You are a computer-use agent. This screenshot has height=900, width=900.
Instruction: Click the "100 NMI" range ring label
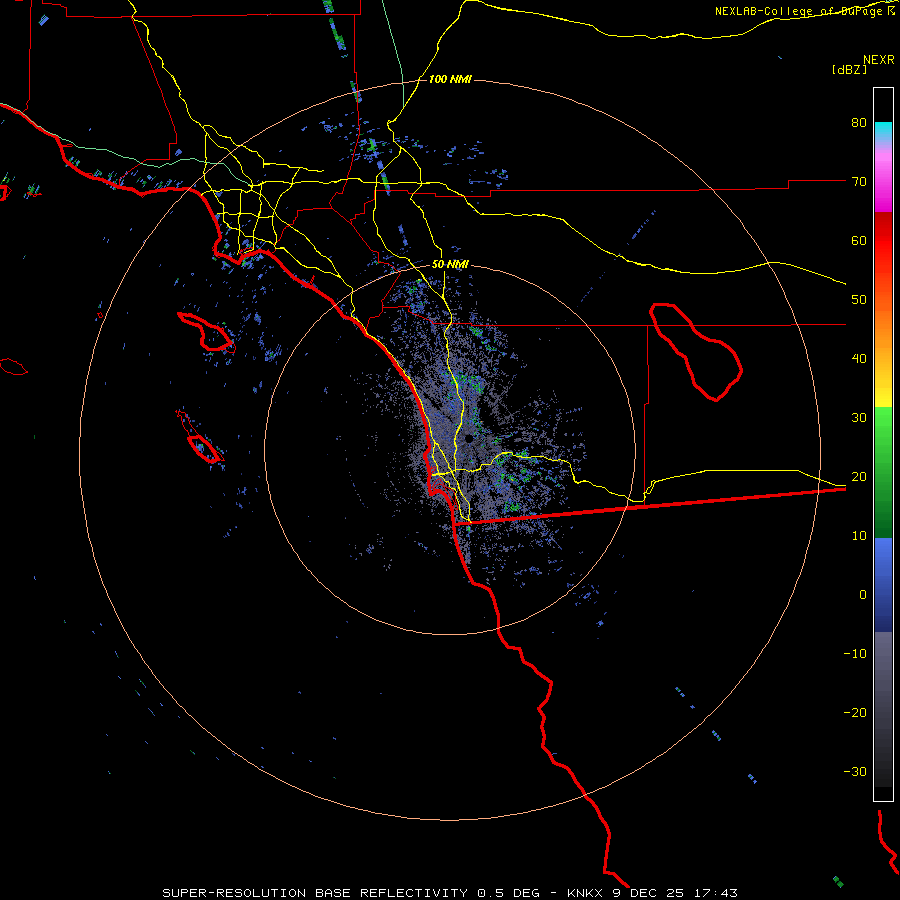pos(450,79)
